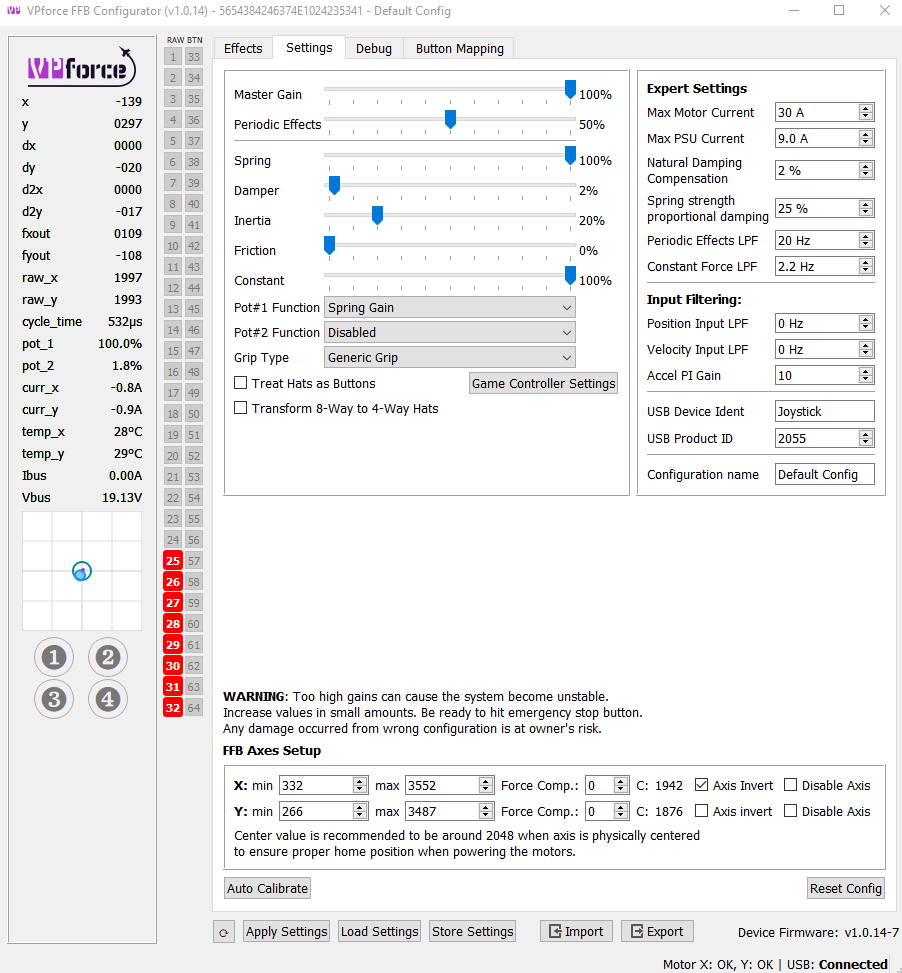This screenshot has height=973, width=902.
Task: Click the Constant Force LPF spinner arrows
Action: pos(866,266)
